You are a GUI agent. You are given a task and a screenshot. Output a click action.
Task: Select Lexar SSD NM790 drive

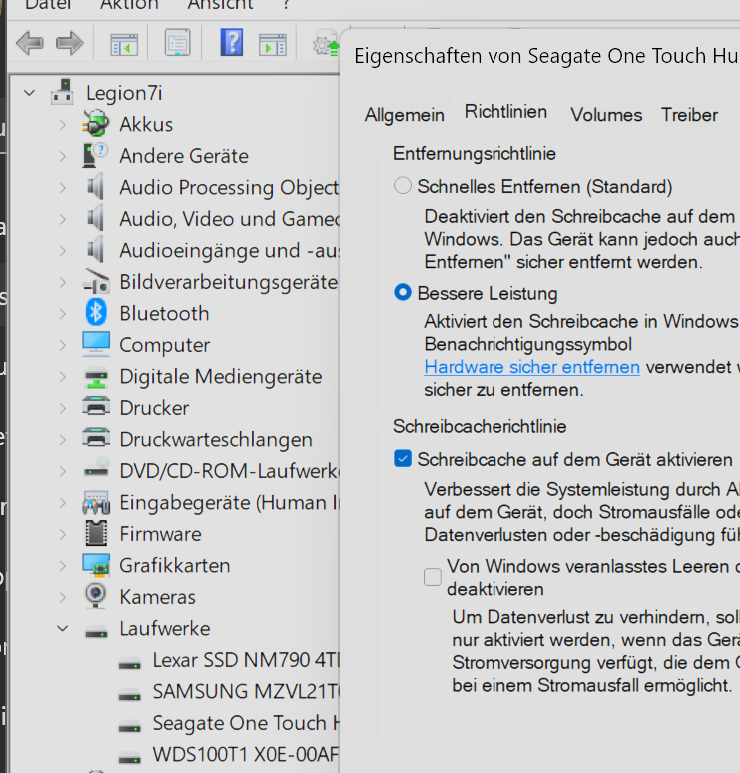[x=246, y=661]
